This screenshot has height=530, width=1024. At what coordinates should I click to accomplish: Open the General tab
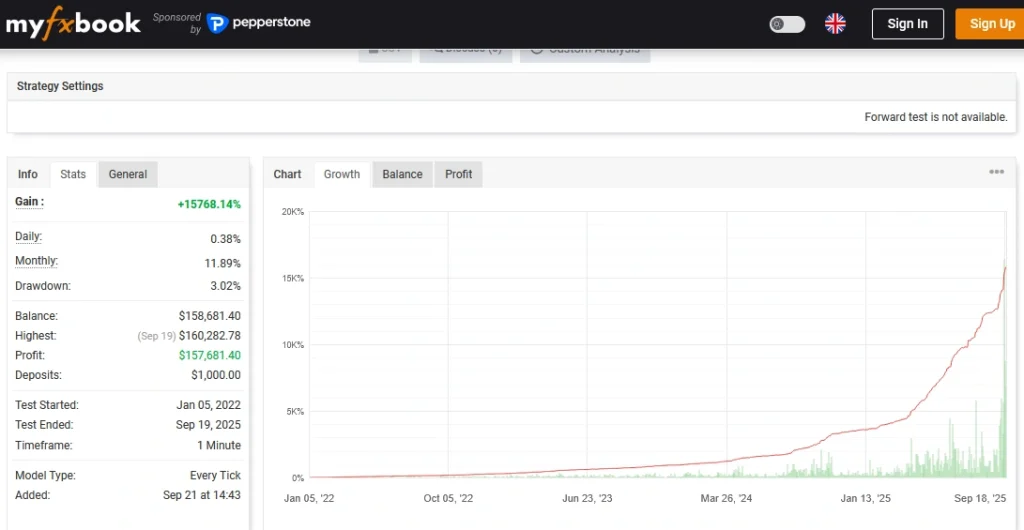coord(128,174)
